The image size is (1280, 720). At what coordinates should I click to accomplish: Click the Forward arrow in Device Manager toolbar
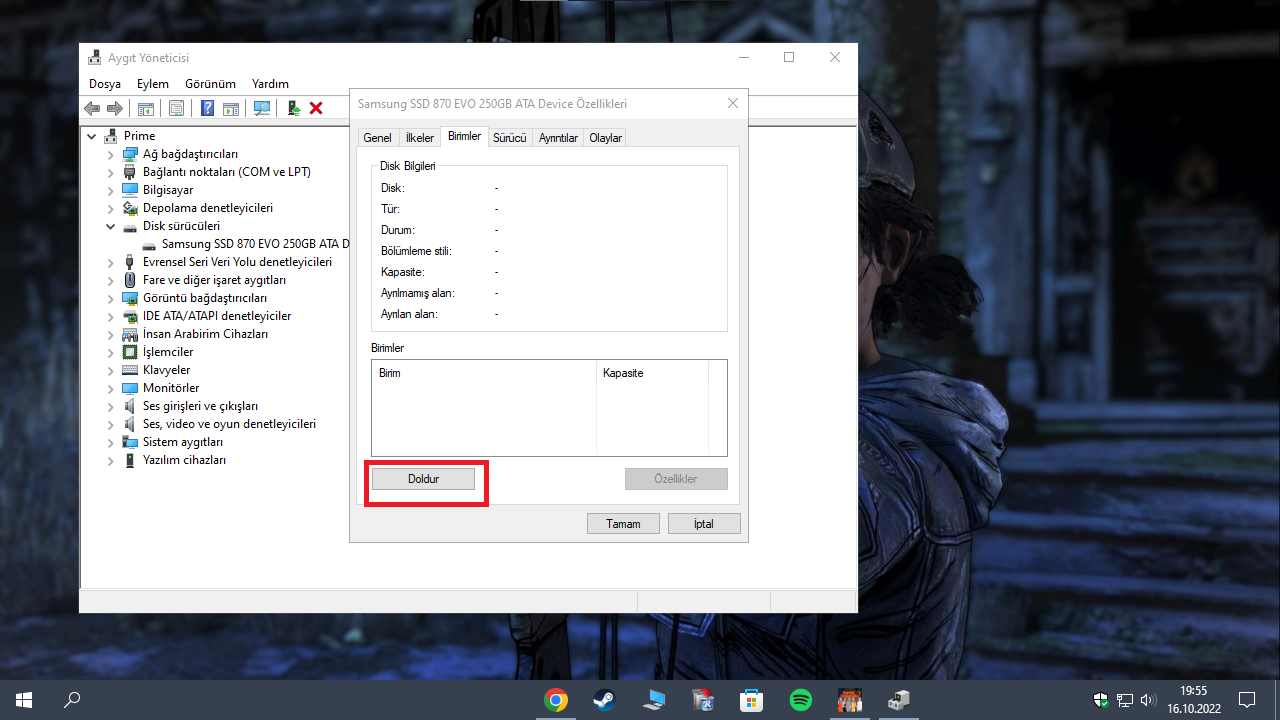click(115, 108)
